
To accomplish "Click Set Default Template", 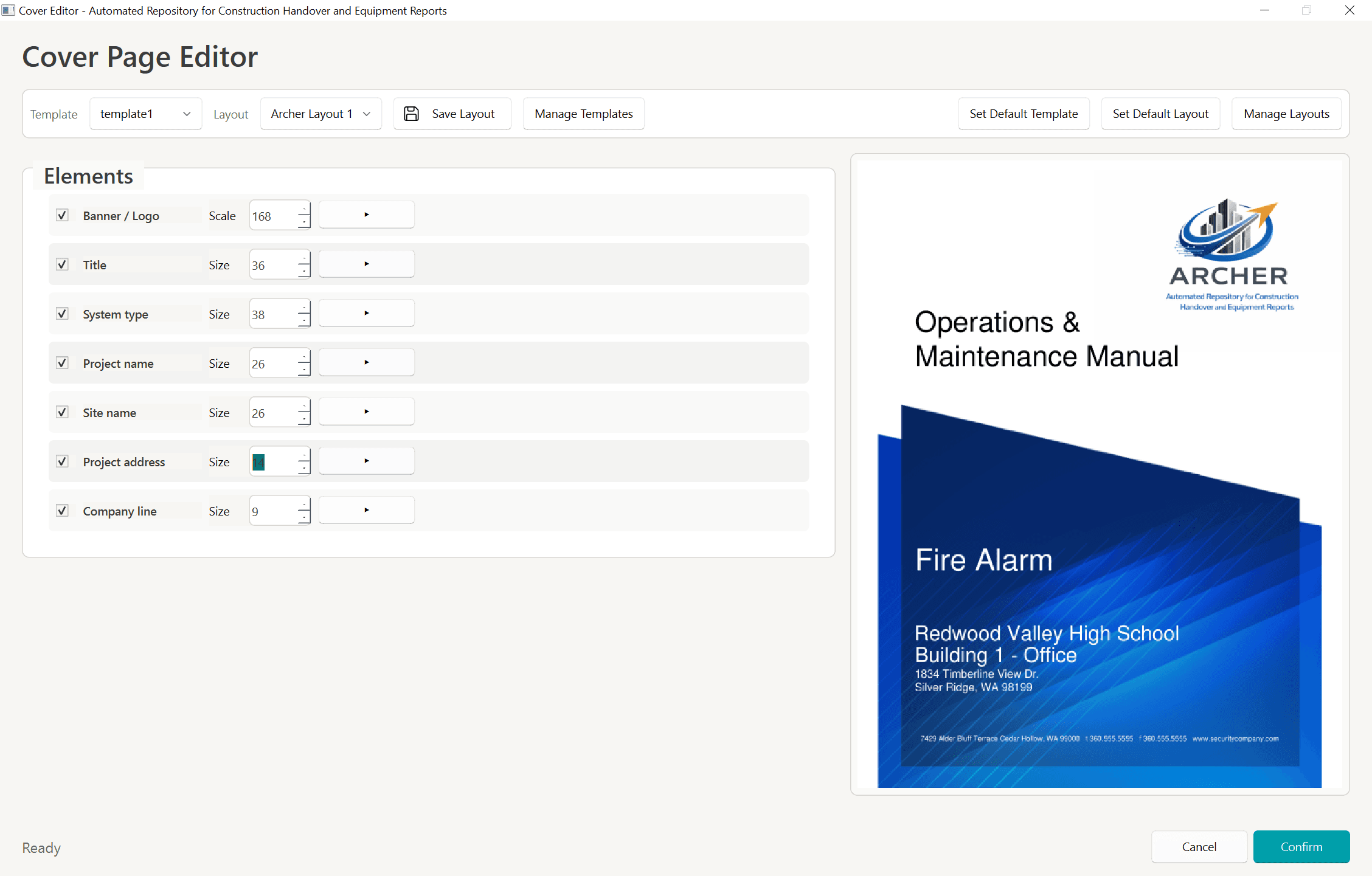I will (1024, 113).
